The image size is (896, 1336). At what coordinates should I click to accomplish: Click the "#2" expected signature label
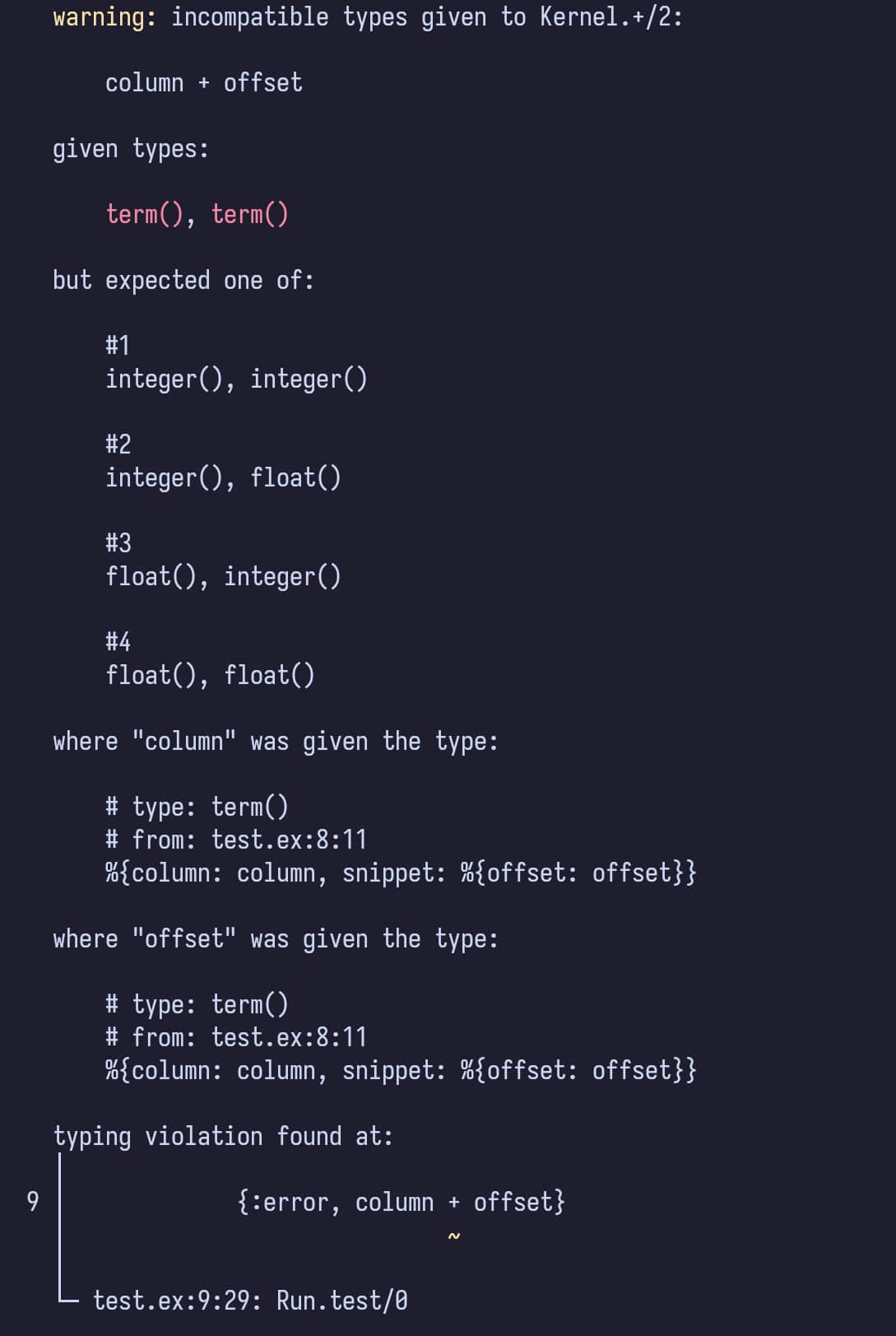(118, 445)
